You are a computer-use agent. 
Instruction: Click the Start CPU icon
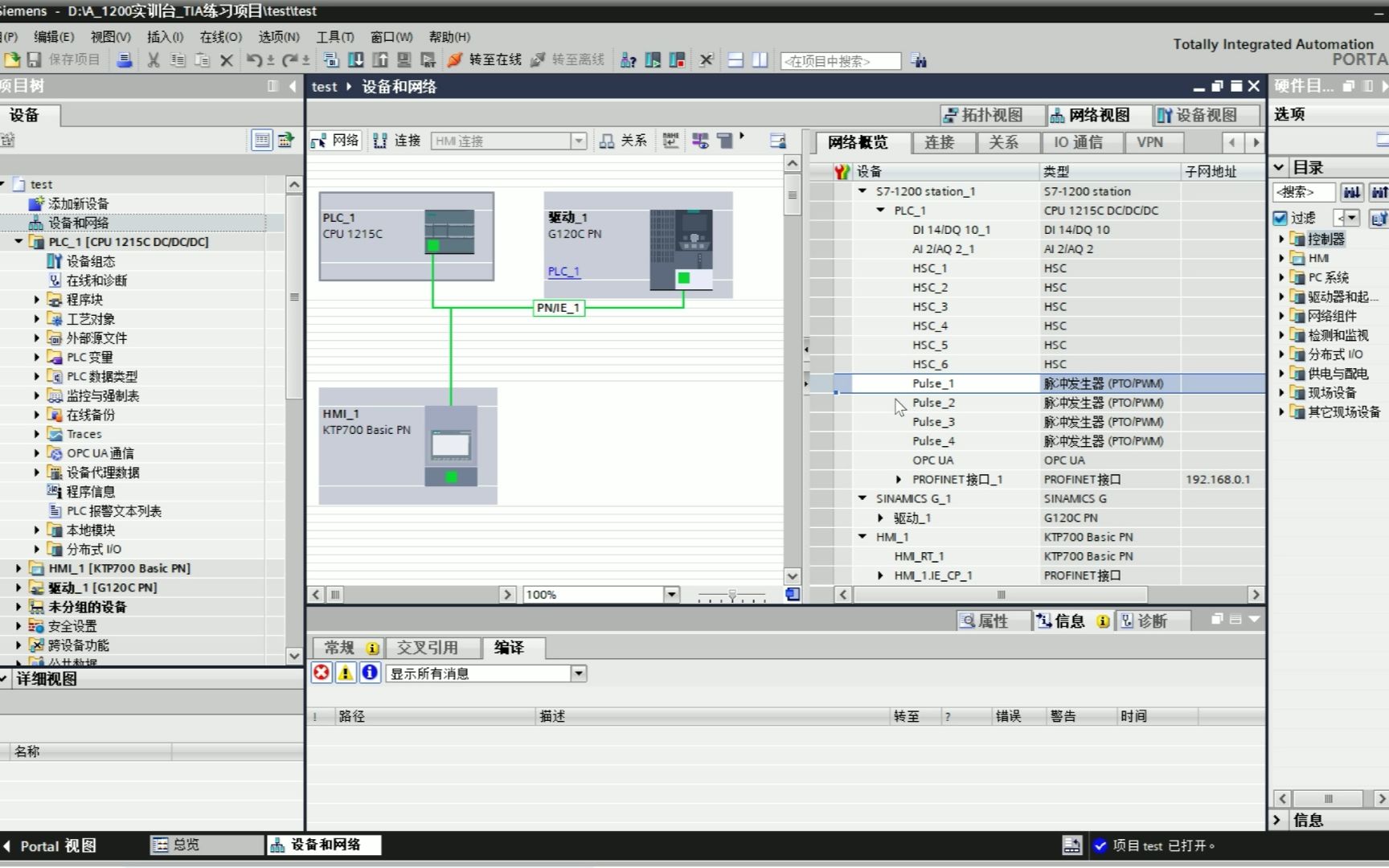(653, 59)
